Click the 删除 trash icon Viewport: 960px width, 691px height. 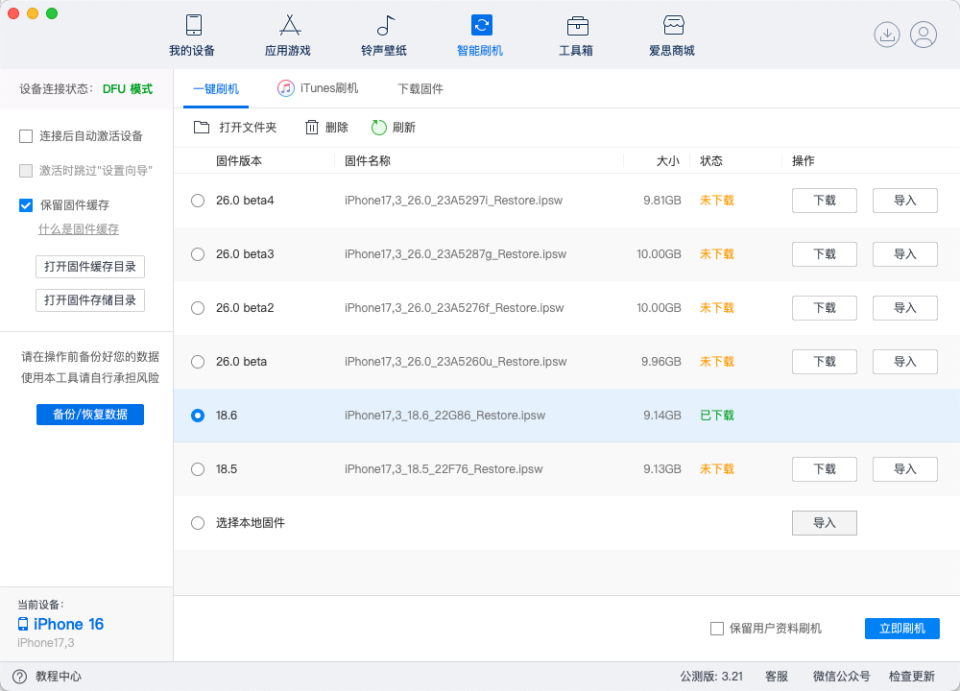coord(312,127)
